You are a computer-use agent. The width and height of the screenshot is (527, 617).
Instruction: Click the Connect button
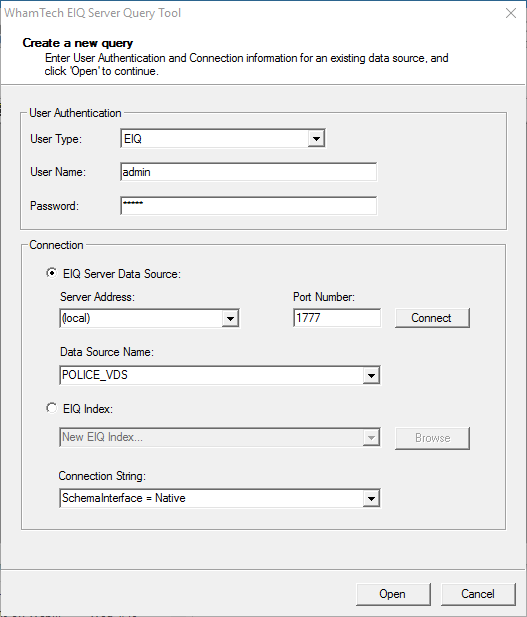tap(432, 318)
